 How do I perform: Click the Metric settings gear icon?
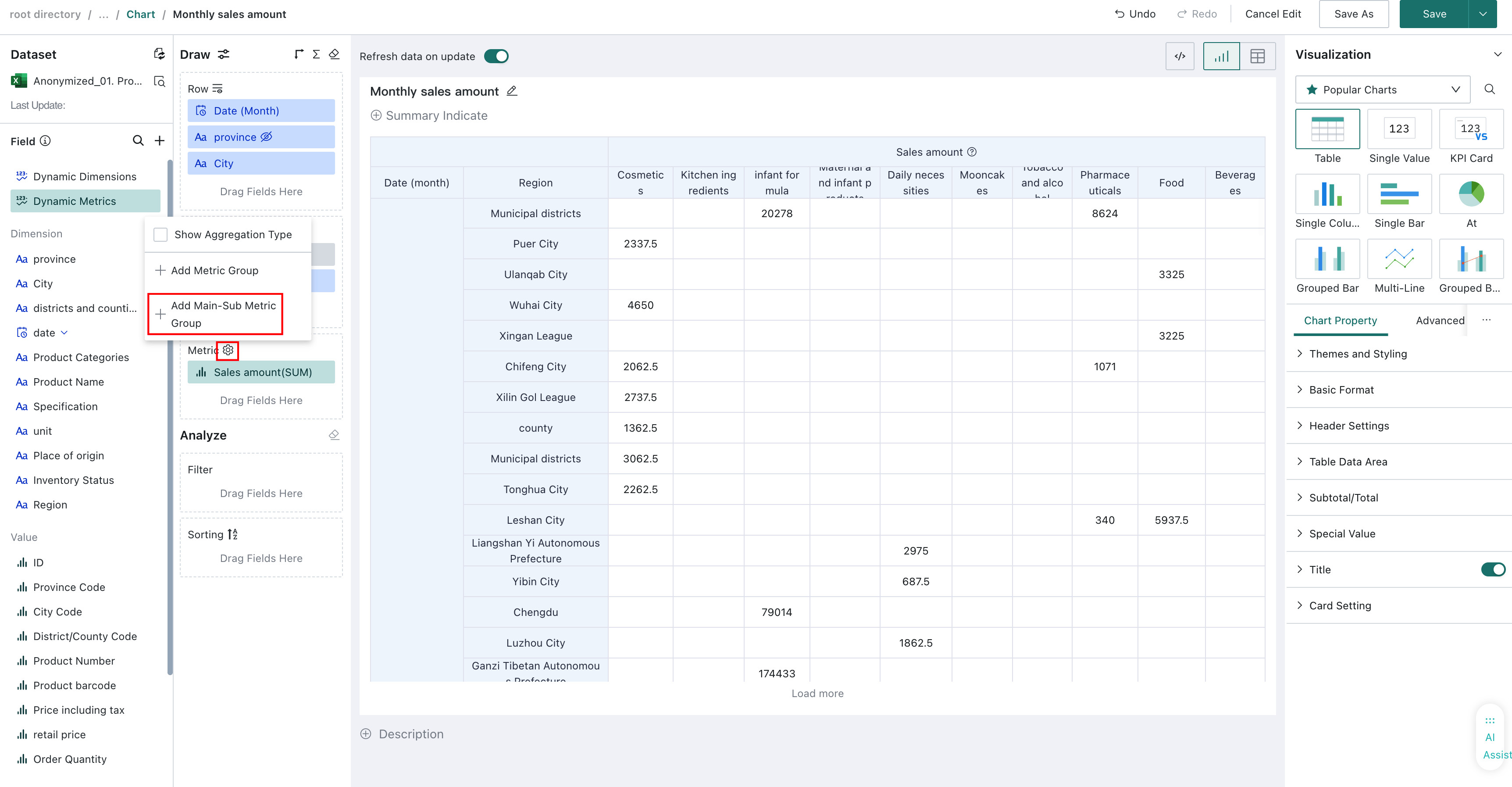[x=228, y=350]
